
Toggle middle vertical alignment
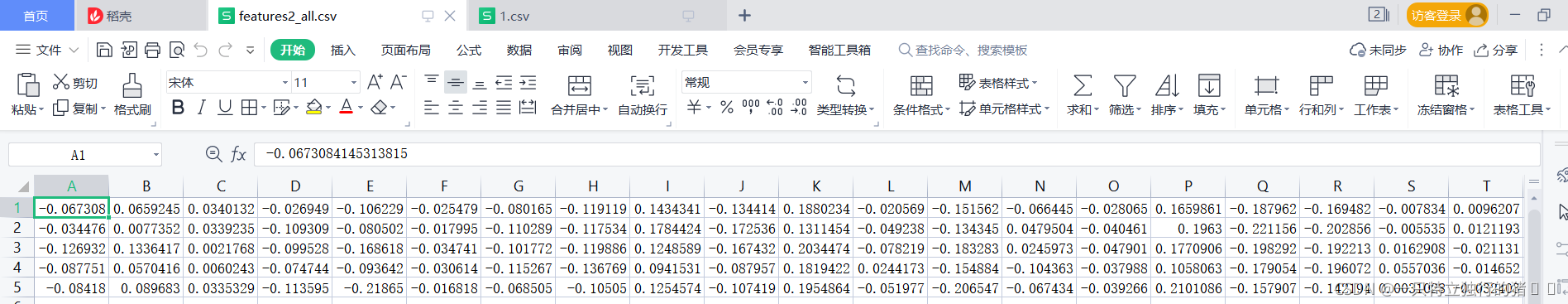coord(456,82)
